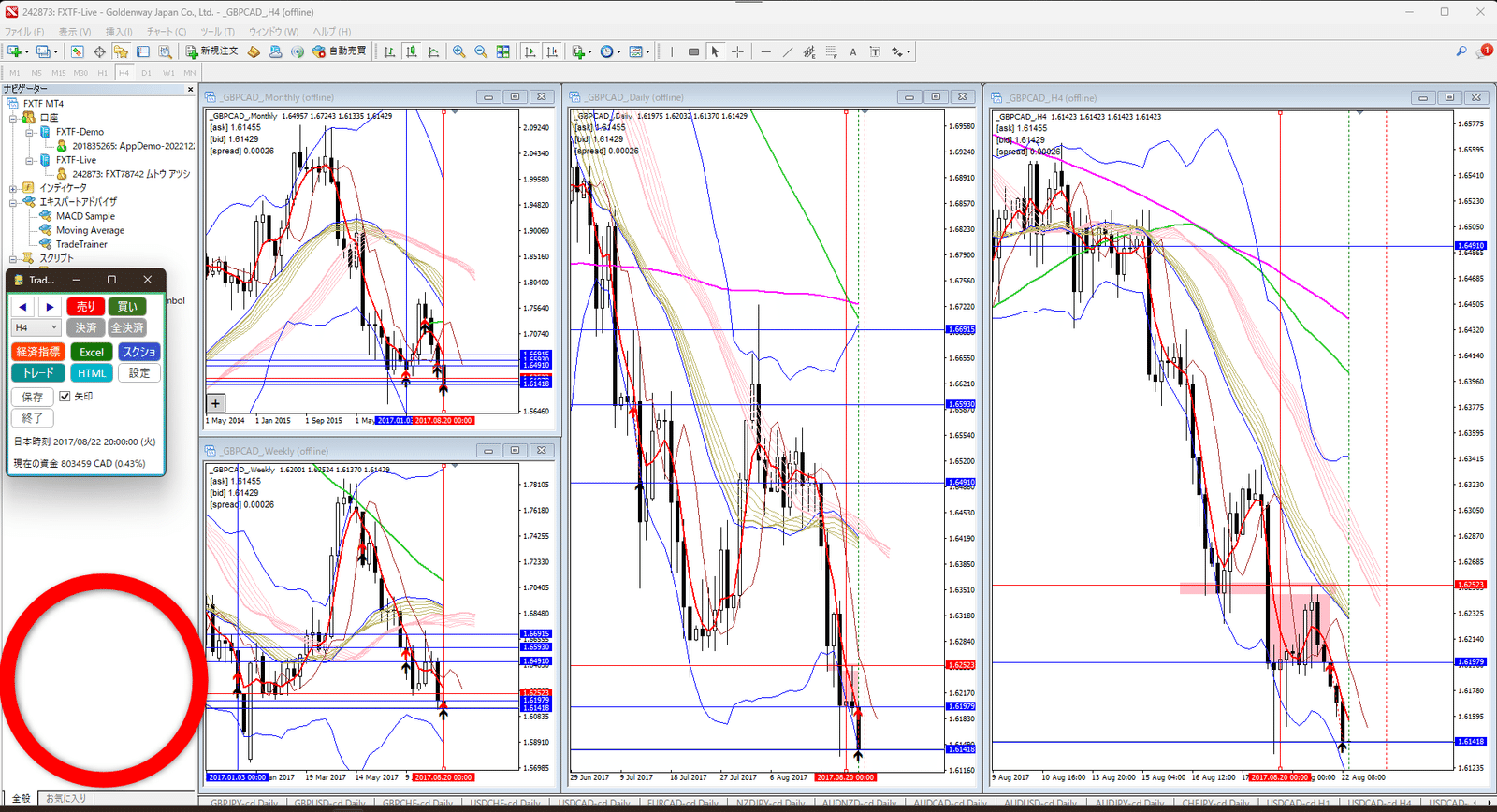The height and width of the screenshot is (812, 1497).
Task: Select the horizontal line tool
Action: [x=765, y=51]
